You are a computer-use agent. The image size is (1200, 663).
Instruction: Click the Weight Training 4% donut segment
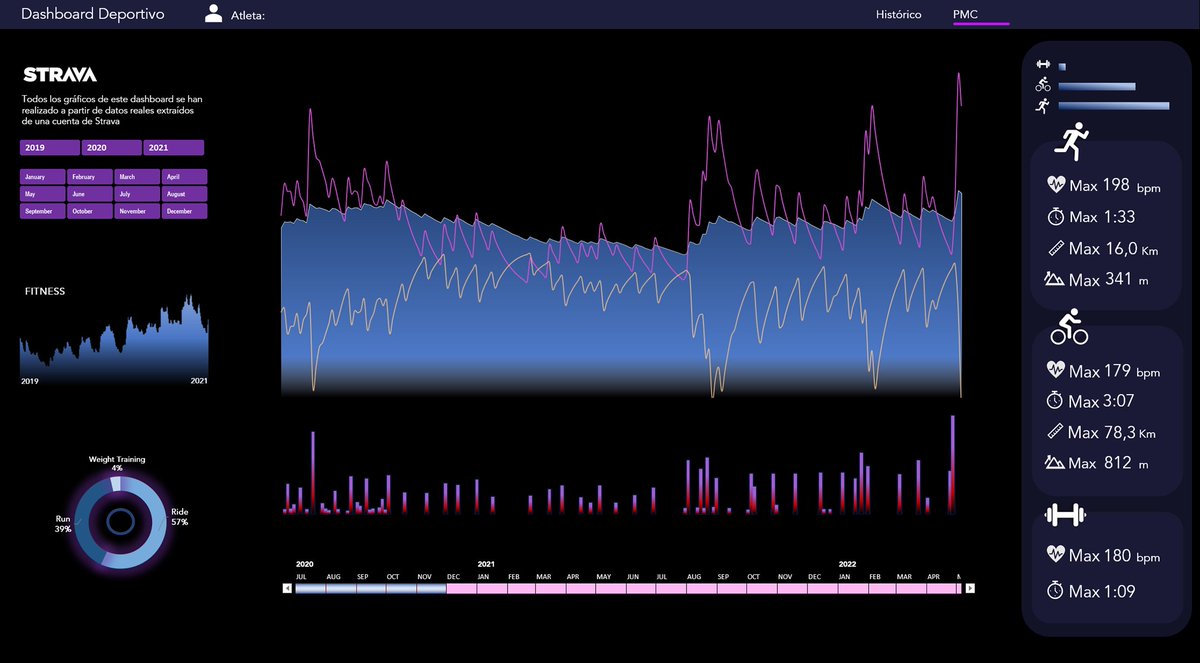(115, 484)
